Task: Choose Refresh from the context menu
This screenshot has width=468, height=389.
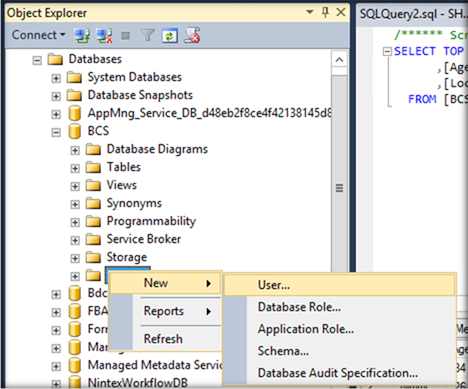Action: point(166,339)
